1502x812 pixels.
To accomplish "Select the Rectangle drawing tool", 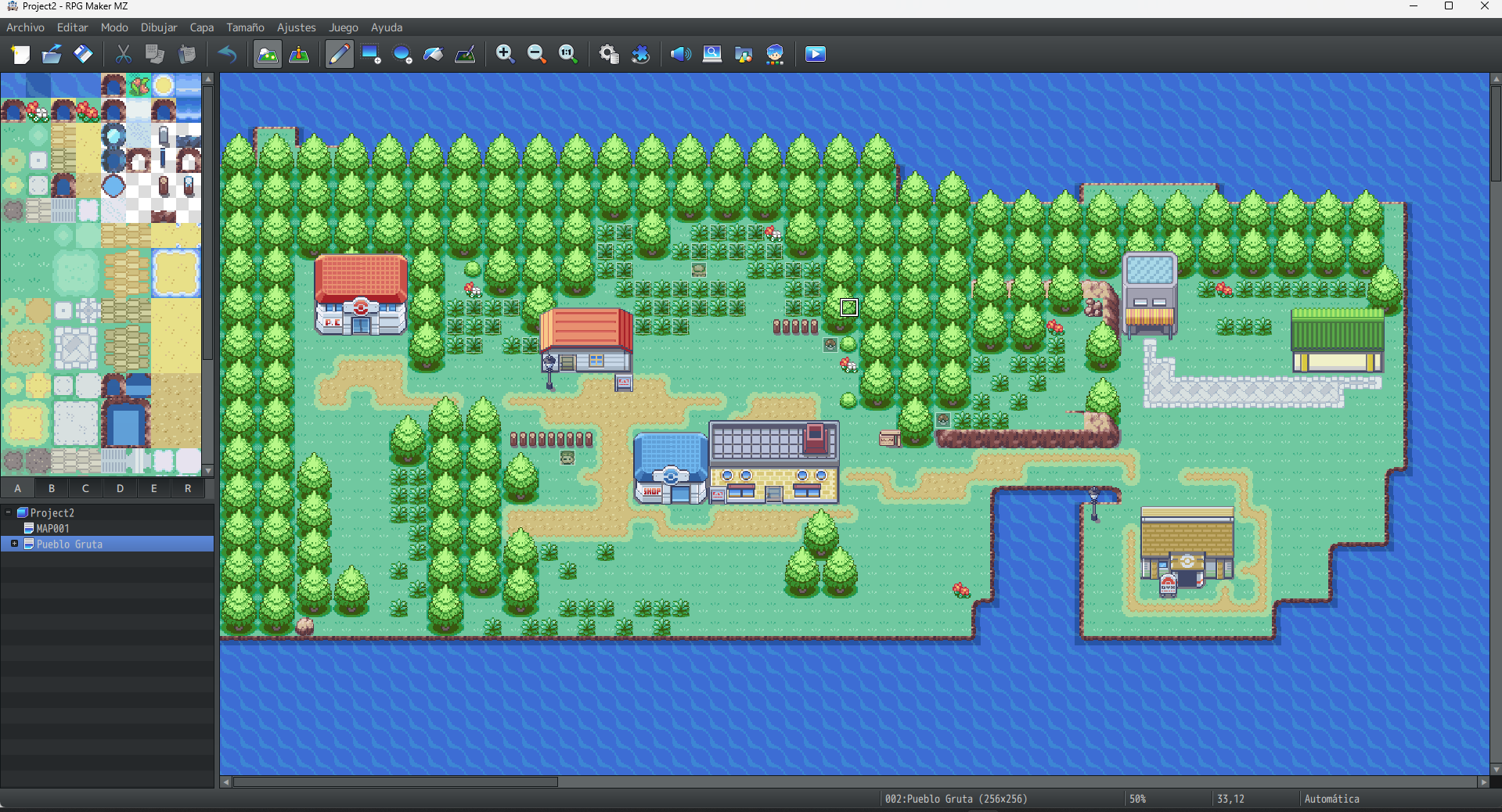I will 371,54.
